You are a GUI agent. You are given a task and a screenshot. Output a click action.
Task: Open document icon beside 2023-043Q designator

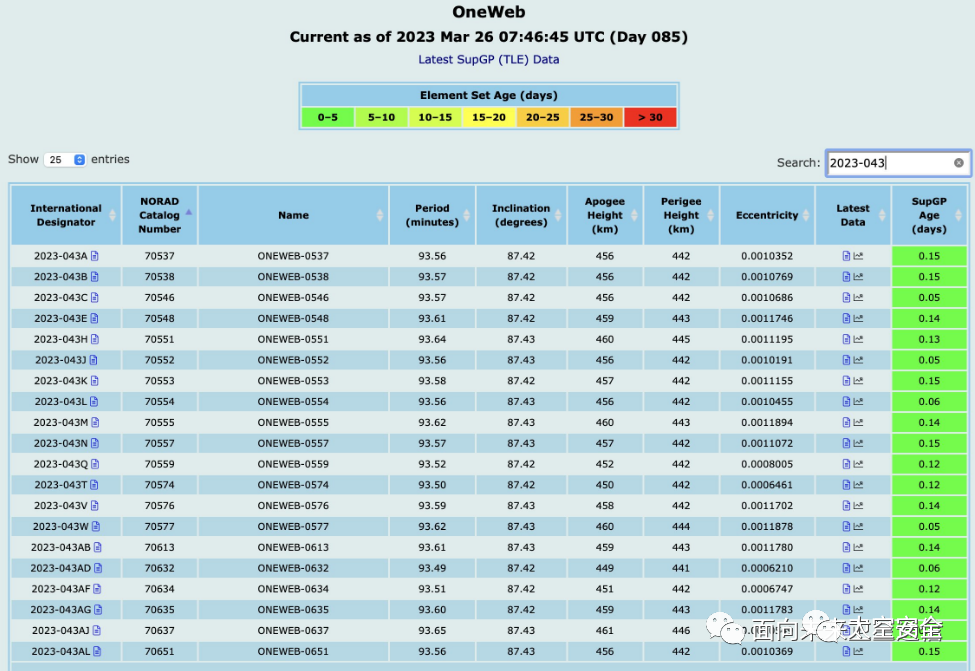(95, 464)
